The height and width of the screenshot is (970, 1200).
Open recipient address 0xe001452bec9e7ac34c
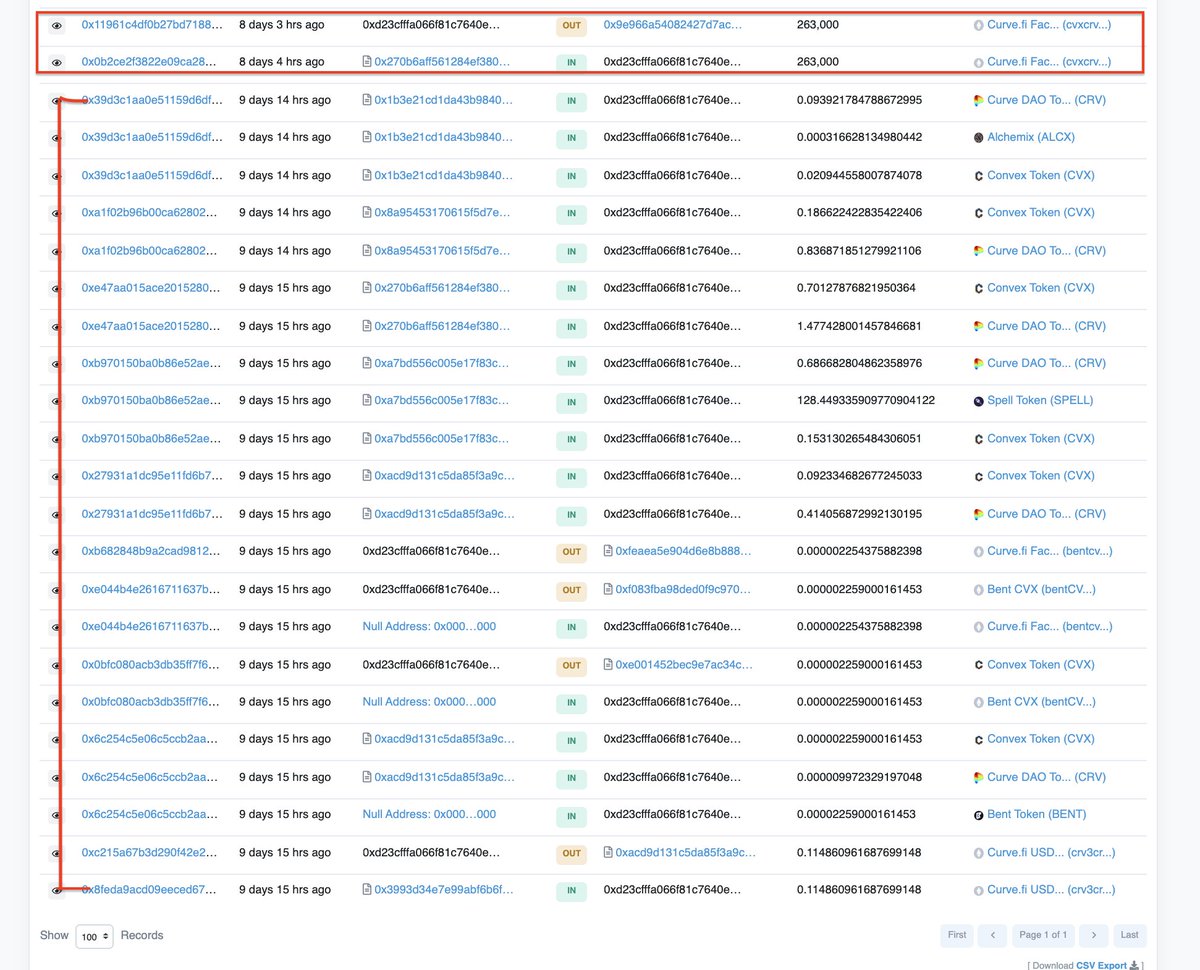point(684,664)
